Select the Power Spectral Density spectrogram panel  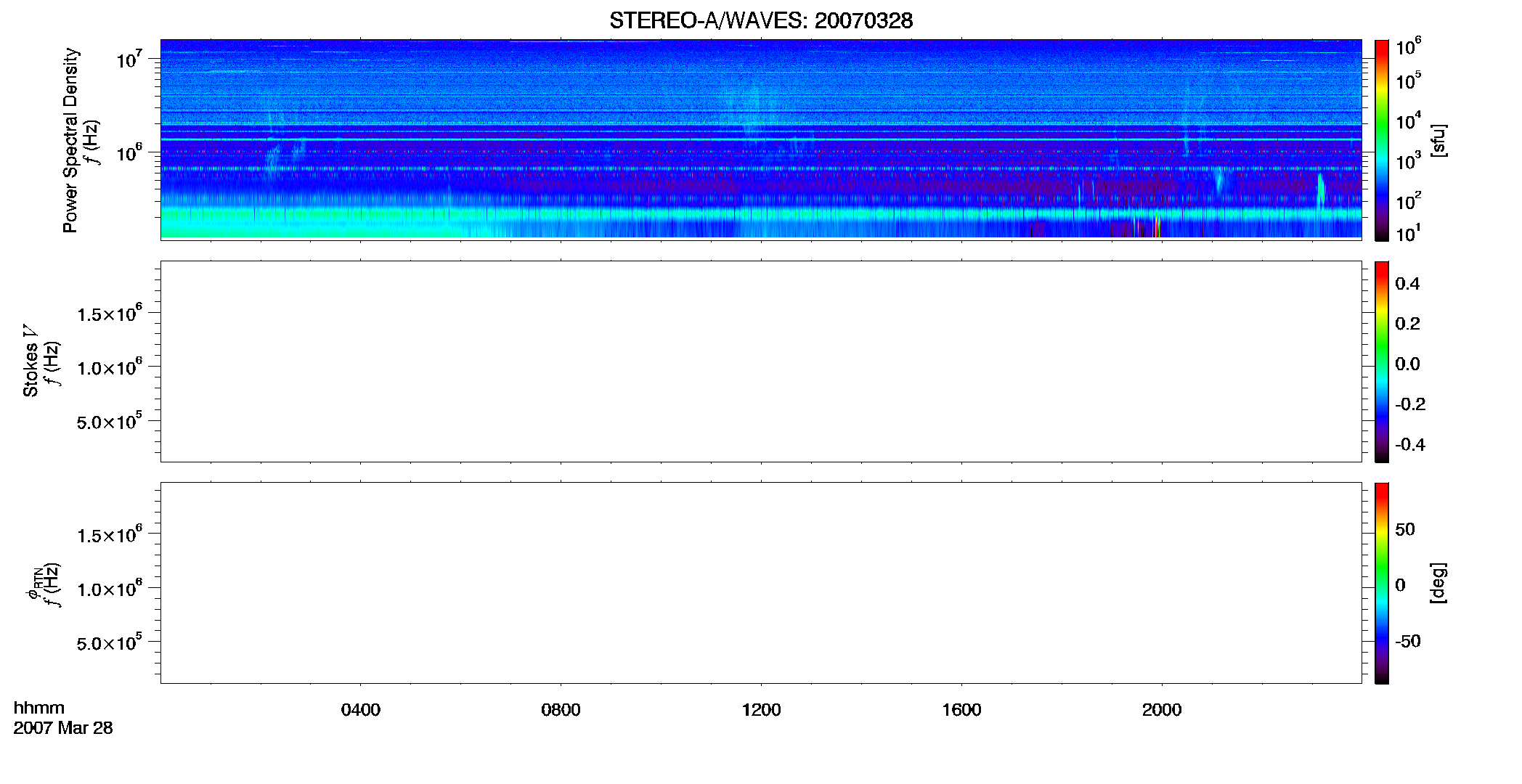(761, 139)
